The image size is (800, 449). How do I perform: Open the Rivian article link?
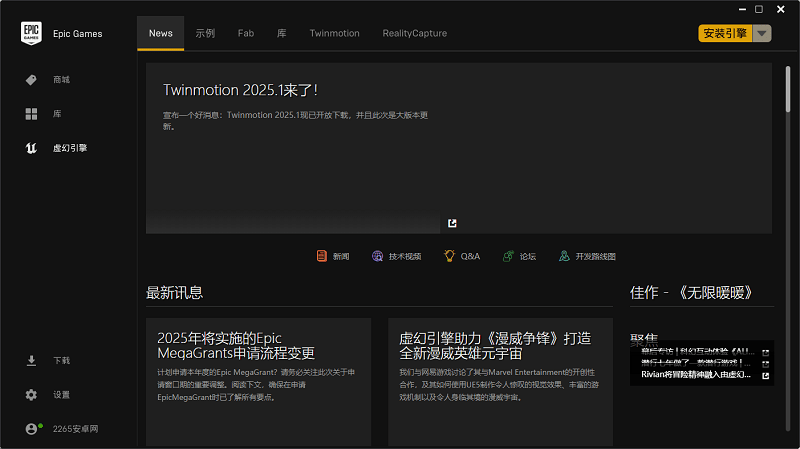695,376
